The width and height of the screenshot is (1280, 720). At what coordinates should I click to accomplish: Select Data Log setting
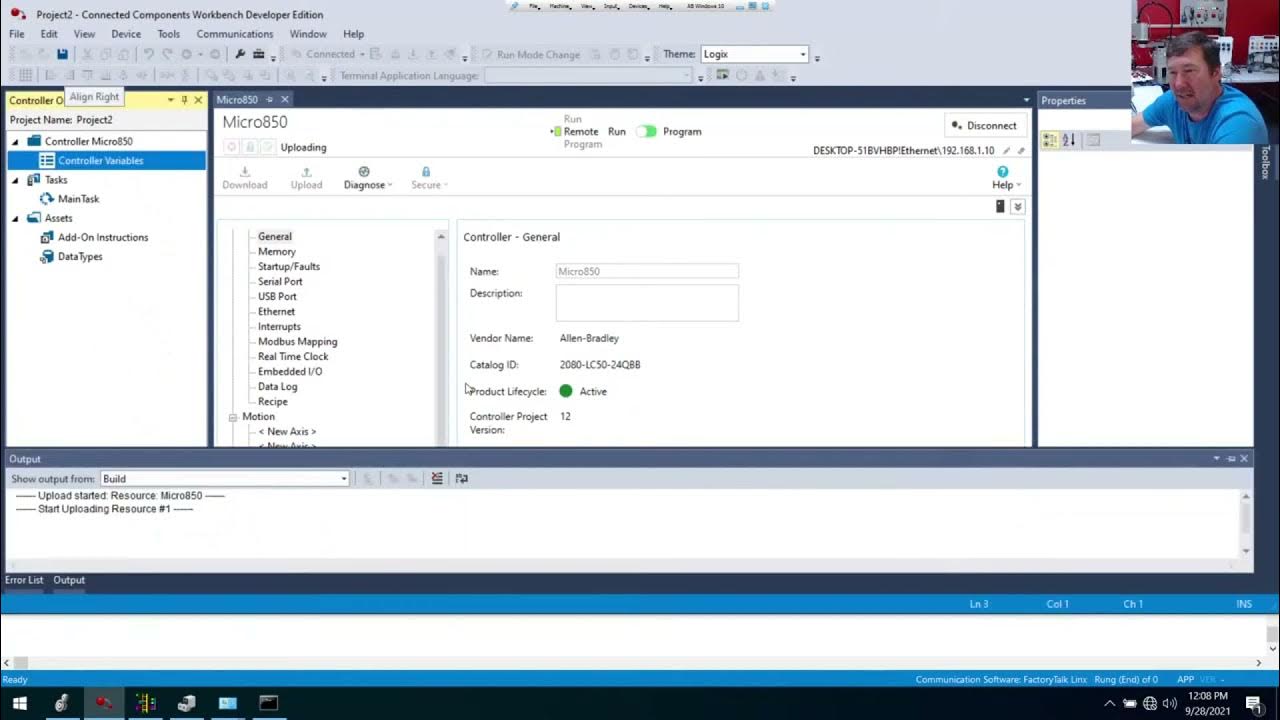[x=277, y=387]
